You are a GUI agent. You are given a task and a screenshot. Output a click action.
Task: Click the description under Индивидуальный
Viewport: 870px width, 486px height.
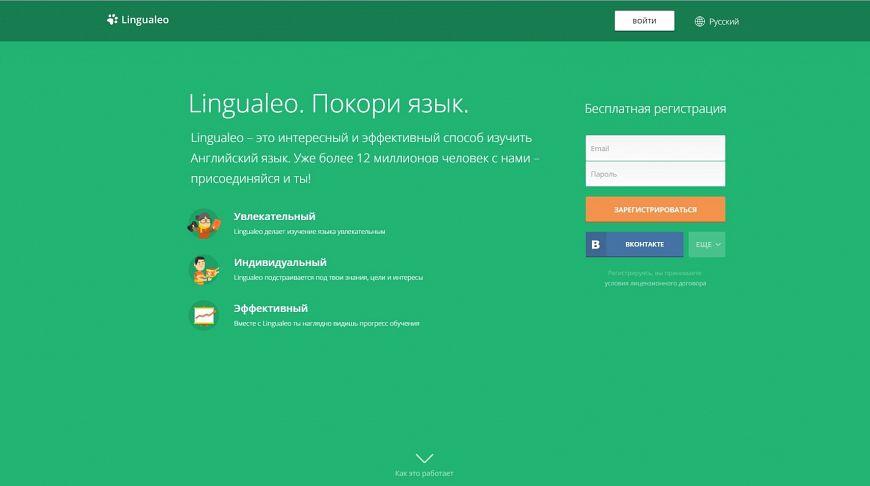(328, 277)
